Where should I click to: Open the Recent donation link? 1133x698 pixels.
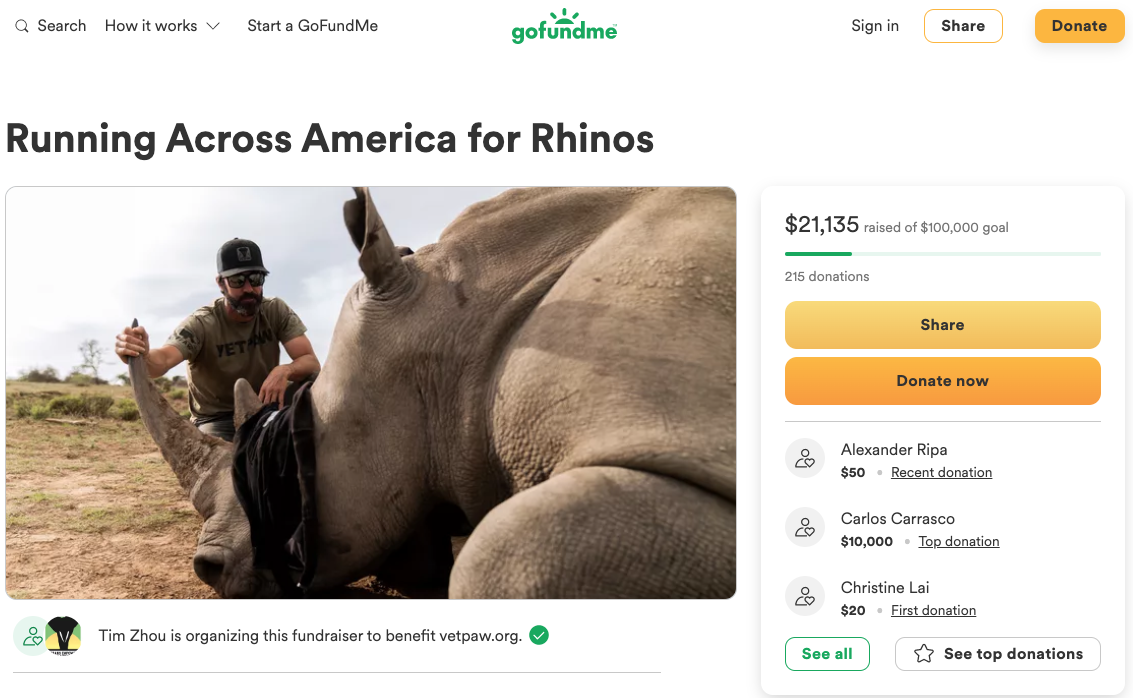pos(941,472)
